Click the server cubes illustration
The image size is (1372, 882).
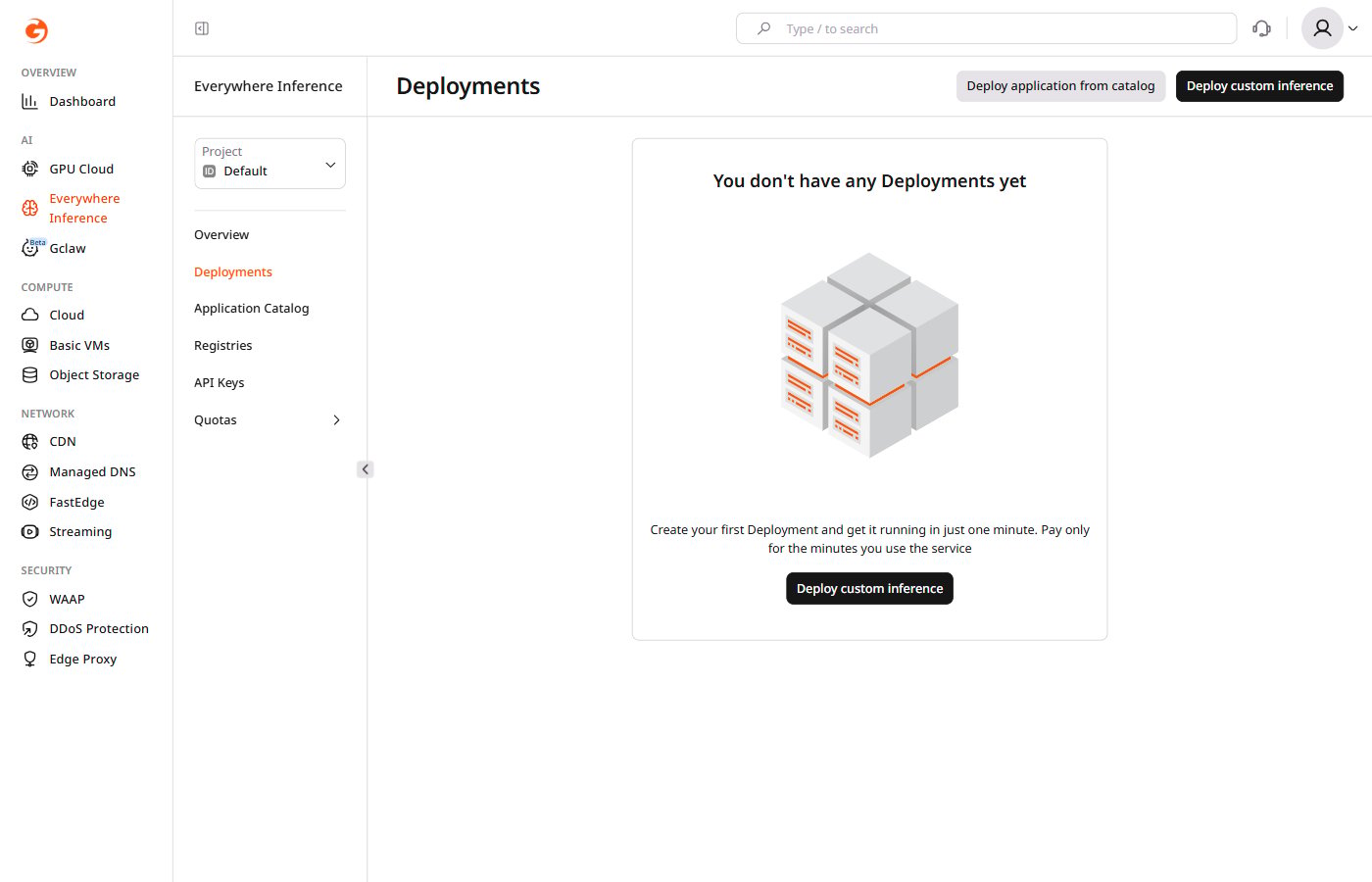pyautogui.click(x=869, y=355)
